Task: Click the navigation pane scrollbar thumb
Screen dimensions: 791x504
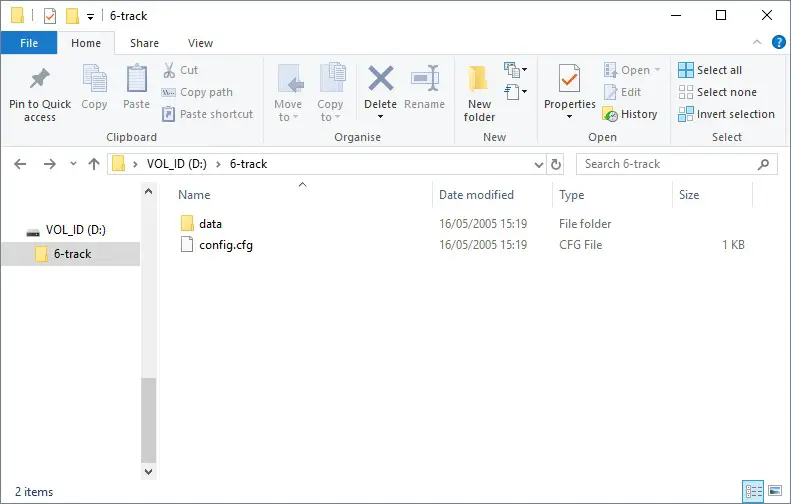Action: [148, 420]
